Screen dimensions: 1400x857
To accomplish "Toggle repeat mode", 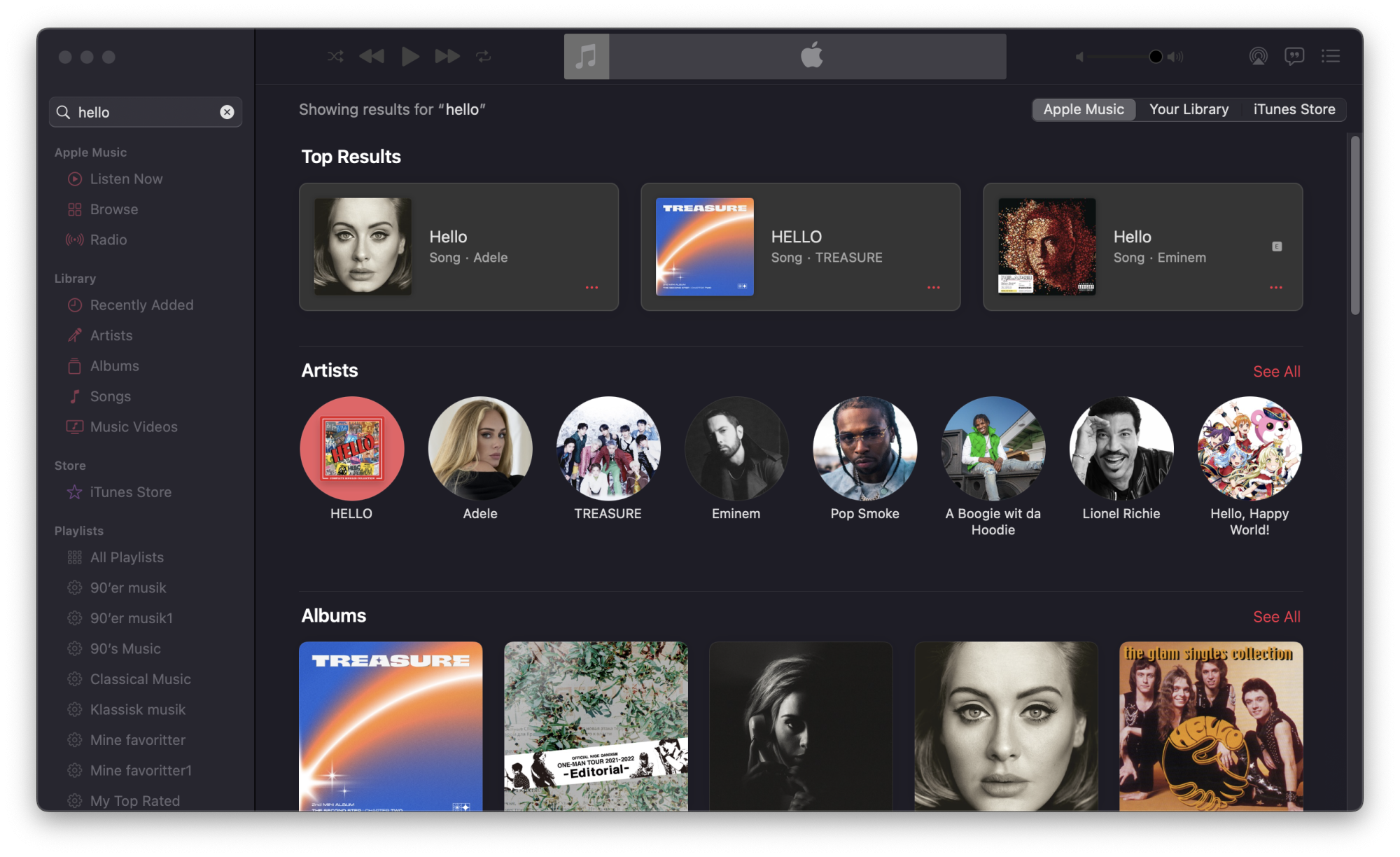I will [x=484, y=56].
